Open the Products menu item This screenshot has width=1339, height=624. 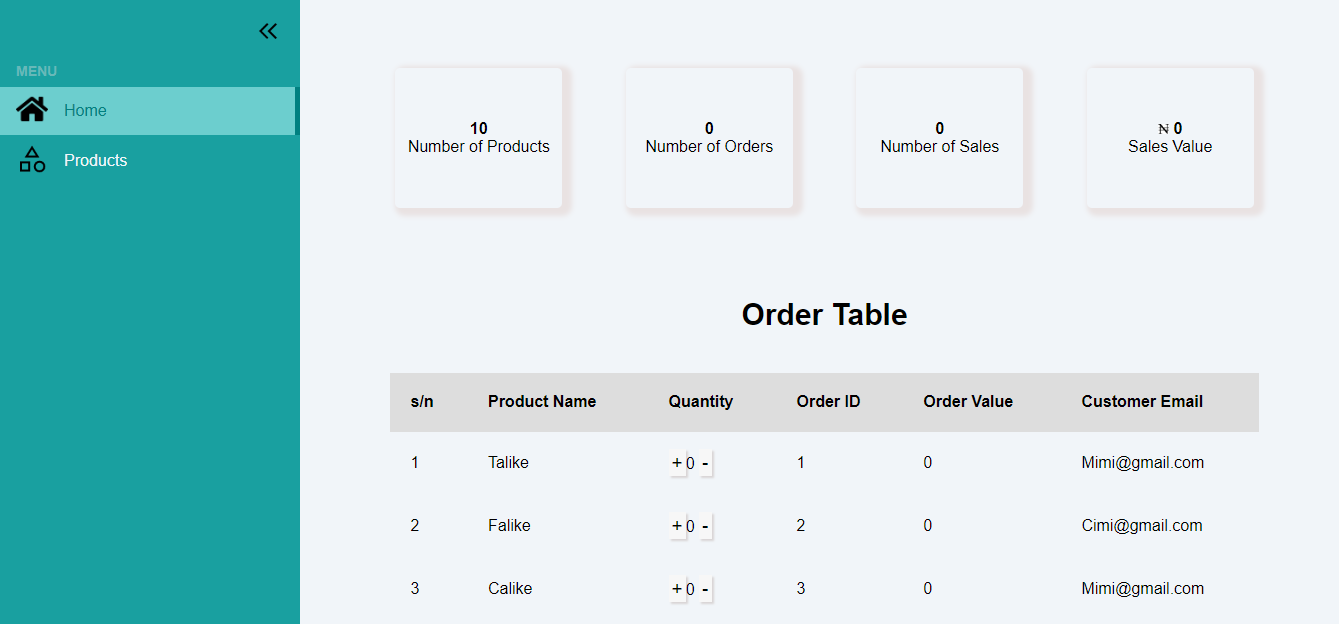click(95, 160)
